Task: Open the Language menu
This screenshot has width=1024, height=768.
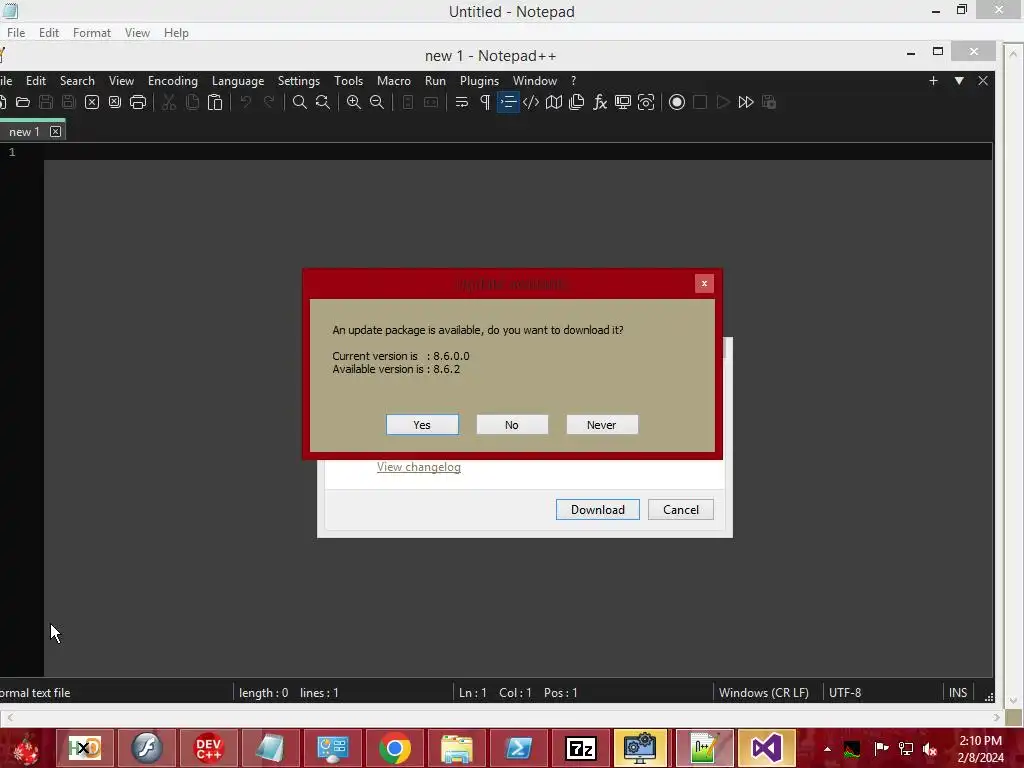Action: (238, 81)
